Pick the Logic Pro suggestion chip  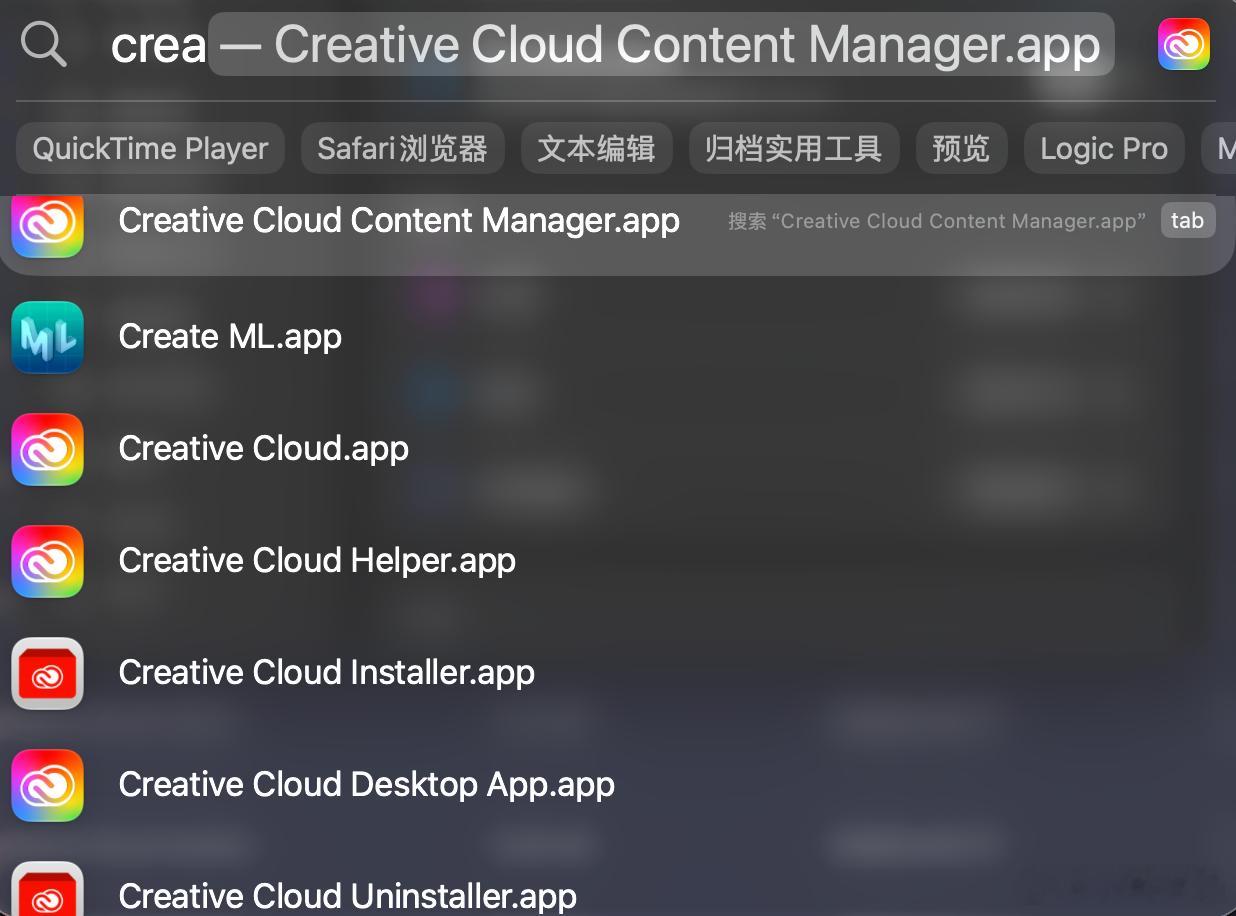[1104, 149]
